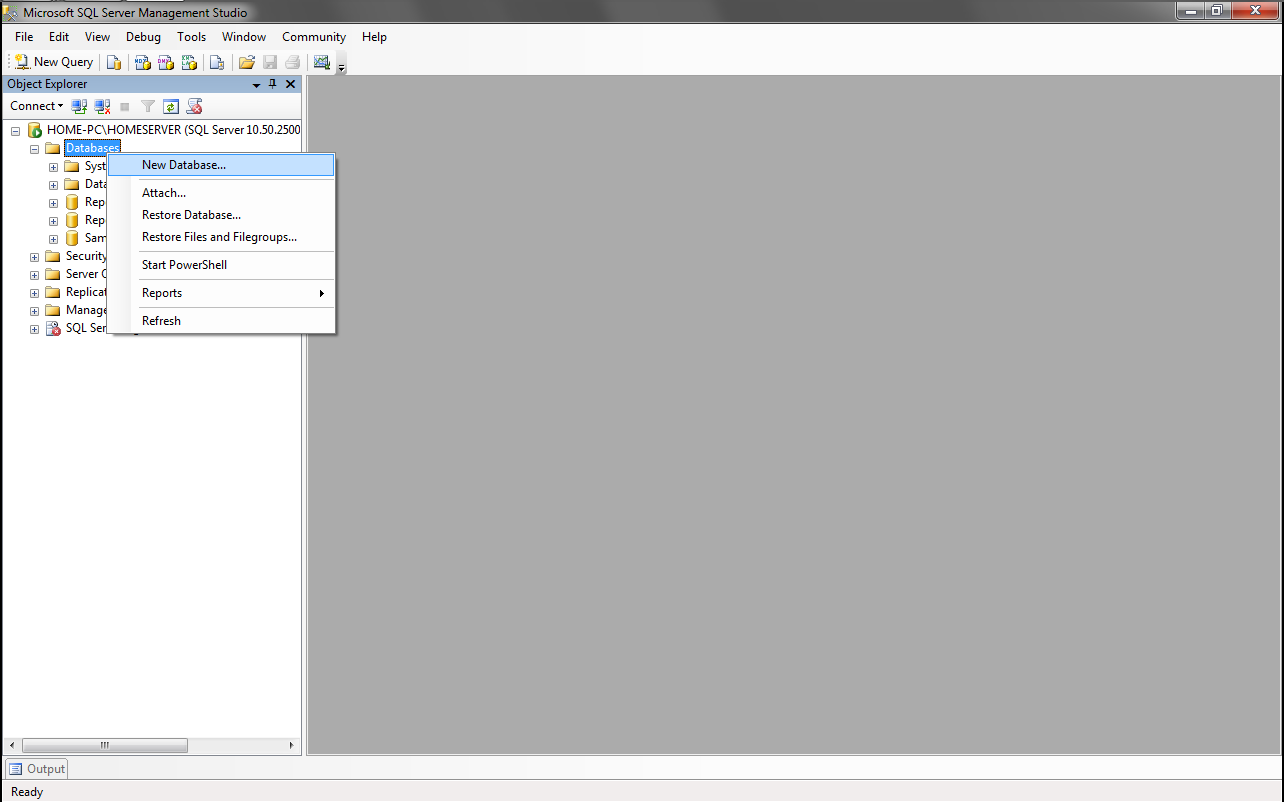Choose Start PowerShell from context menu
1284x802 pixels.
(221, 265)
